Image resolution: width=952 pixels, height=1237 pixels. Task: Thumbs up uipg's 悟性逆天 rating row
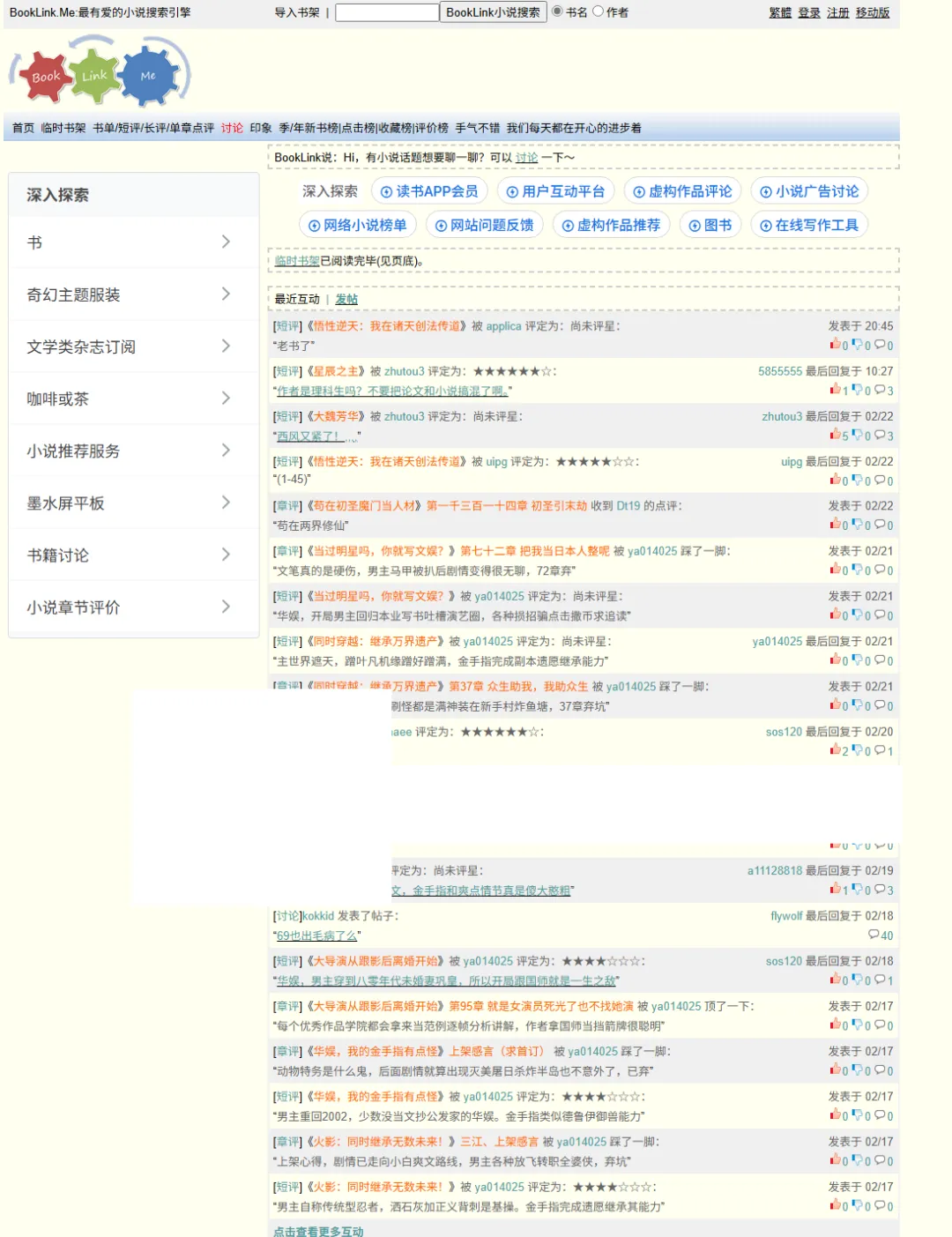pyautogui.click(x=835, y=481)
